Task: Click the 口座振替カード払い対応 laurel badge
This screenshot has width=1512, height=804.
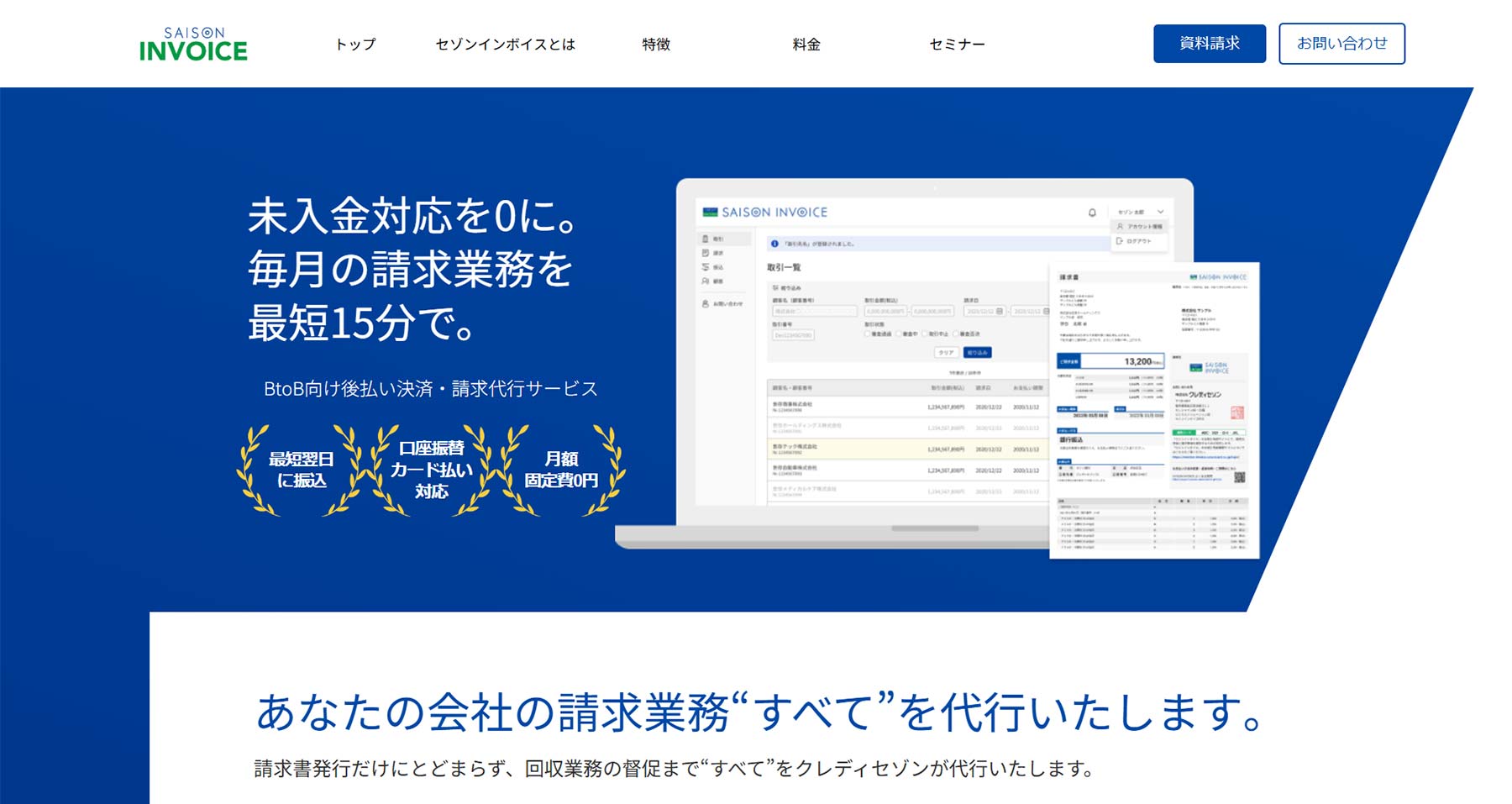Action: tap(431, 470)
